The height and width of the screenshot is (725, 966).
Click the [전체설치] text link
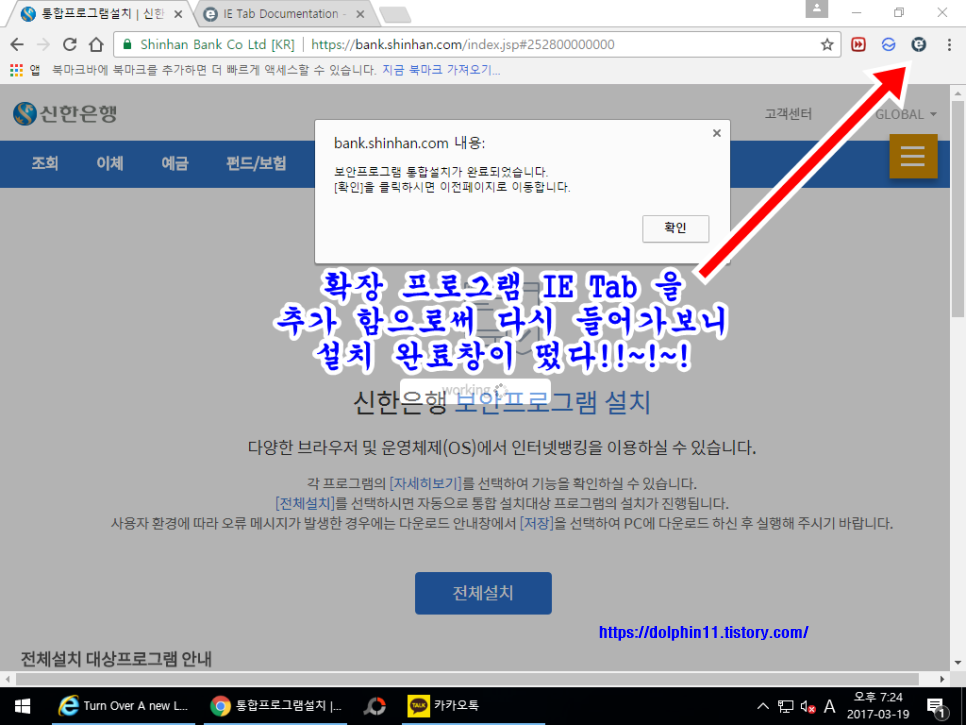[x=305, y=503]
